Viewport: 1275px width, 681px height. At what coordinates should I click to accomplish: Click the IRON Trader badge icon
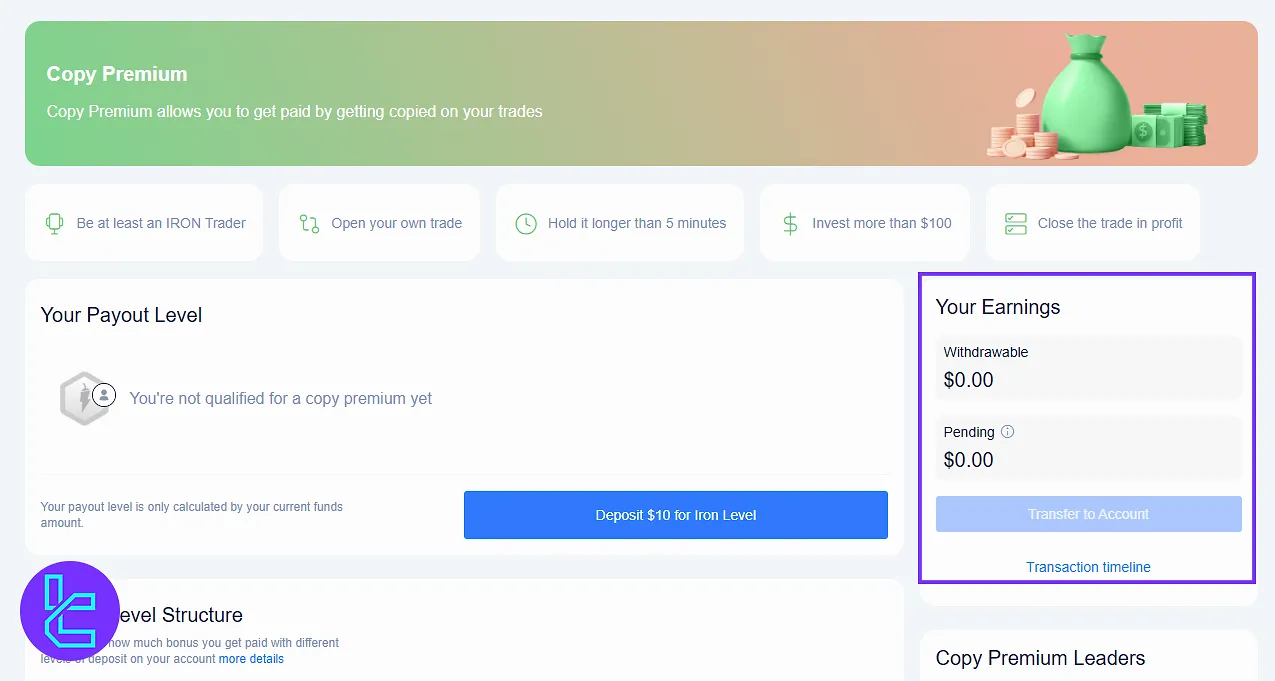coord(55,223)
